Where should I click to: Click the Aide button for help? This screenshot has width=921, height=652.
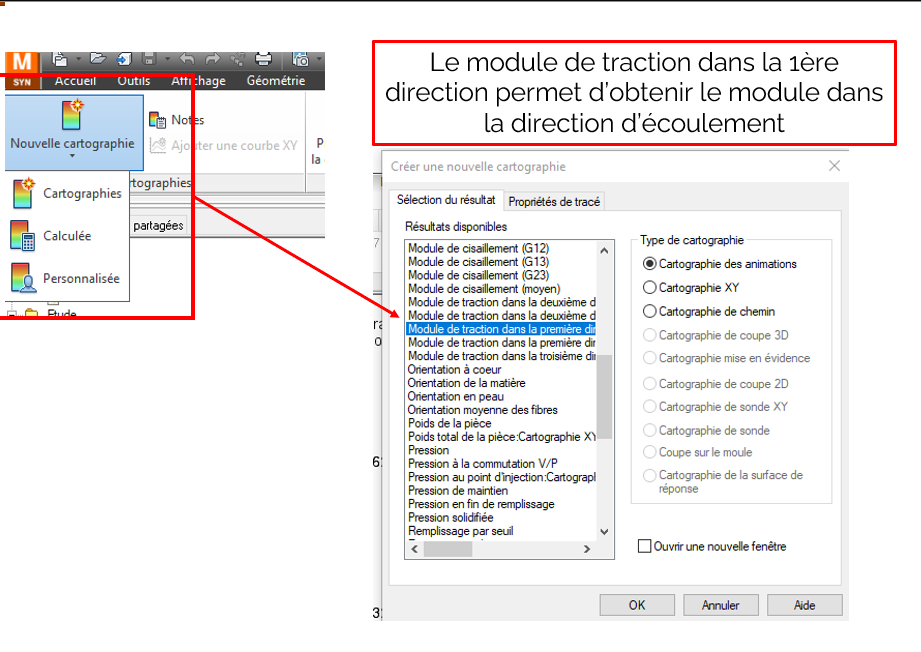[804, 604]
